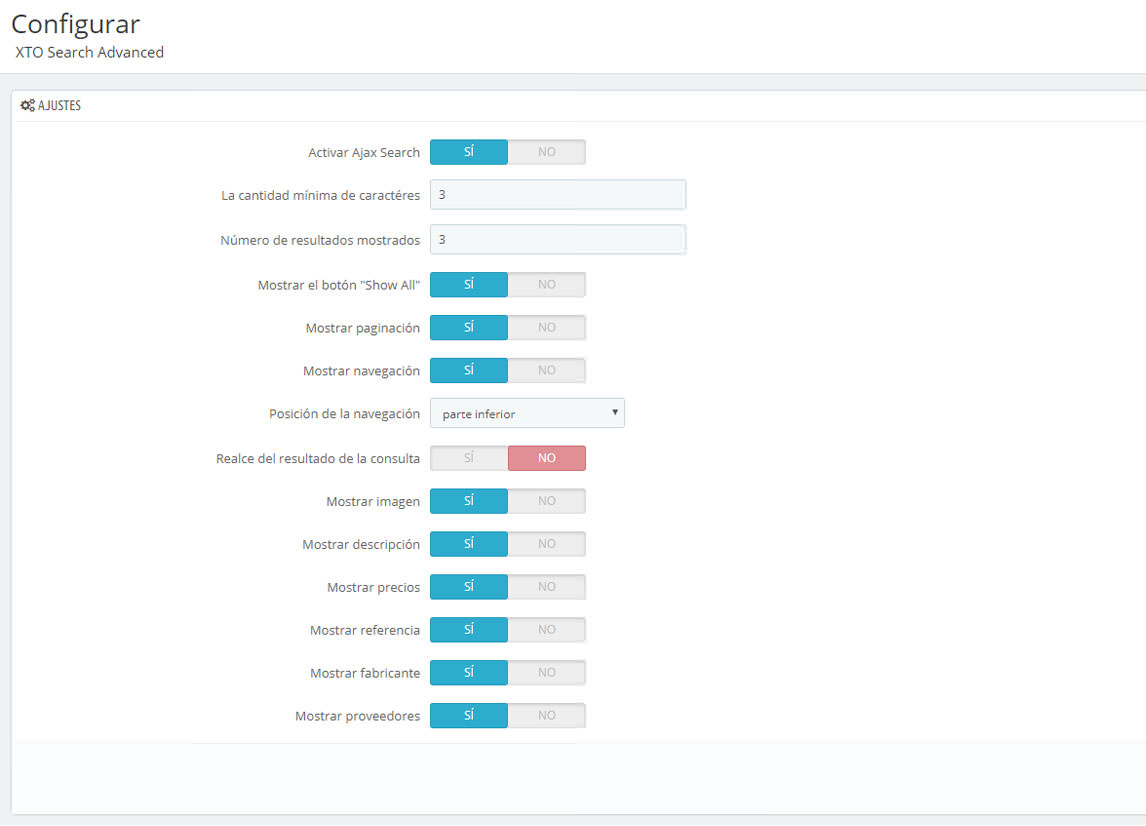Click the SÍ label on Mostrar imagen
The height and width of the screenshot is (826, 1146).
point(469,500)
